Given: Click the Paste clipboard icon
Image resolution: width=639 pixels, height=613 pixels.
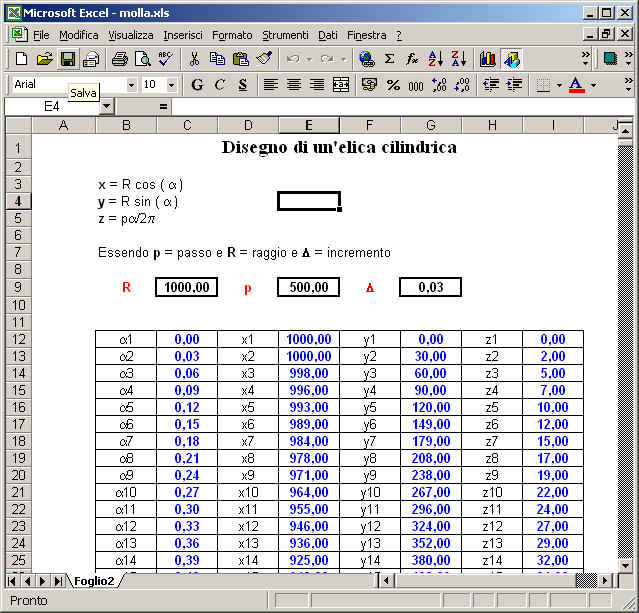Looking at the screenshot, I should click(240, 59).
